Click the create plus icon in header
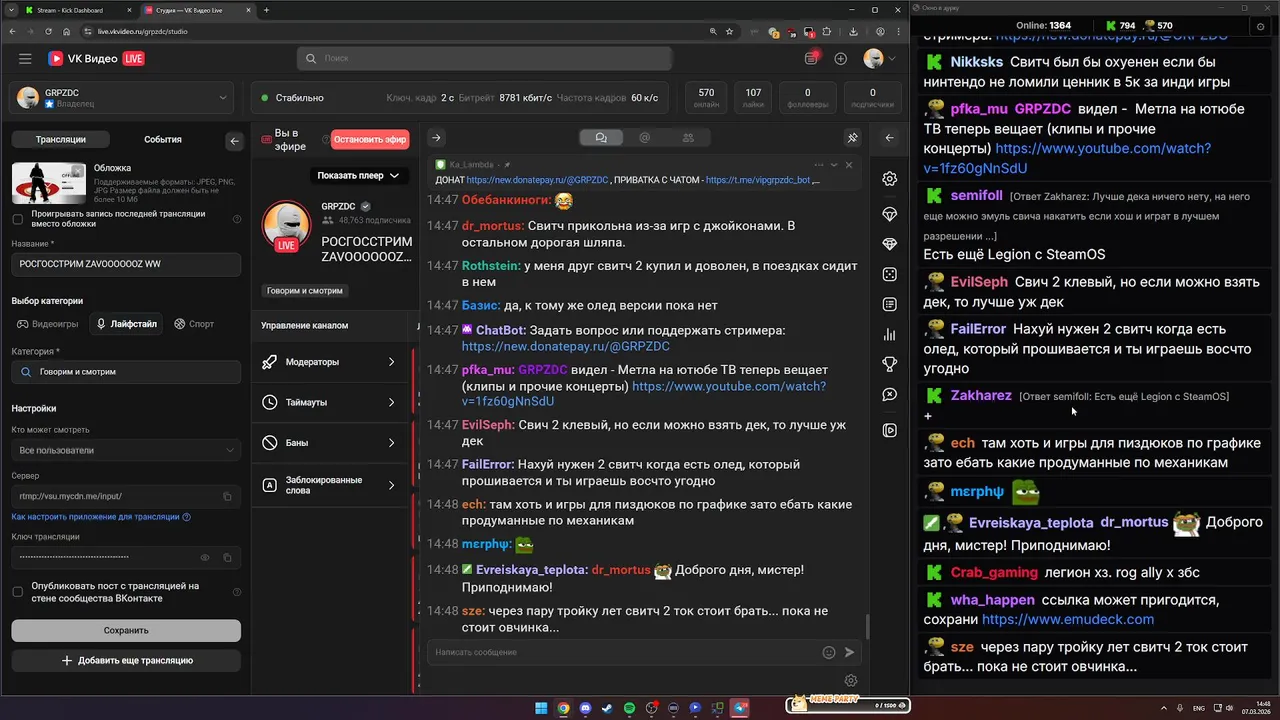 point(841,59)
